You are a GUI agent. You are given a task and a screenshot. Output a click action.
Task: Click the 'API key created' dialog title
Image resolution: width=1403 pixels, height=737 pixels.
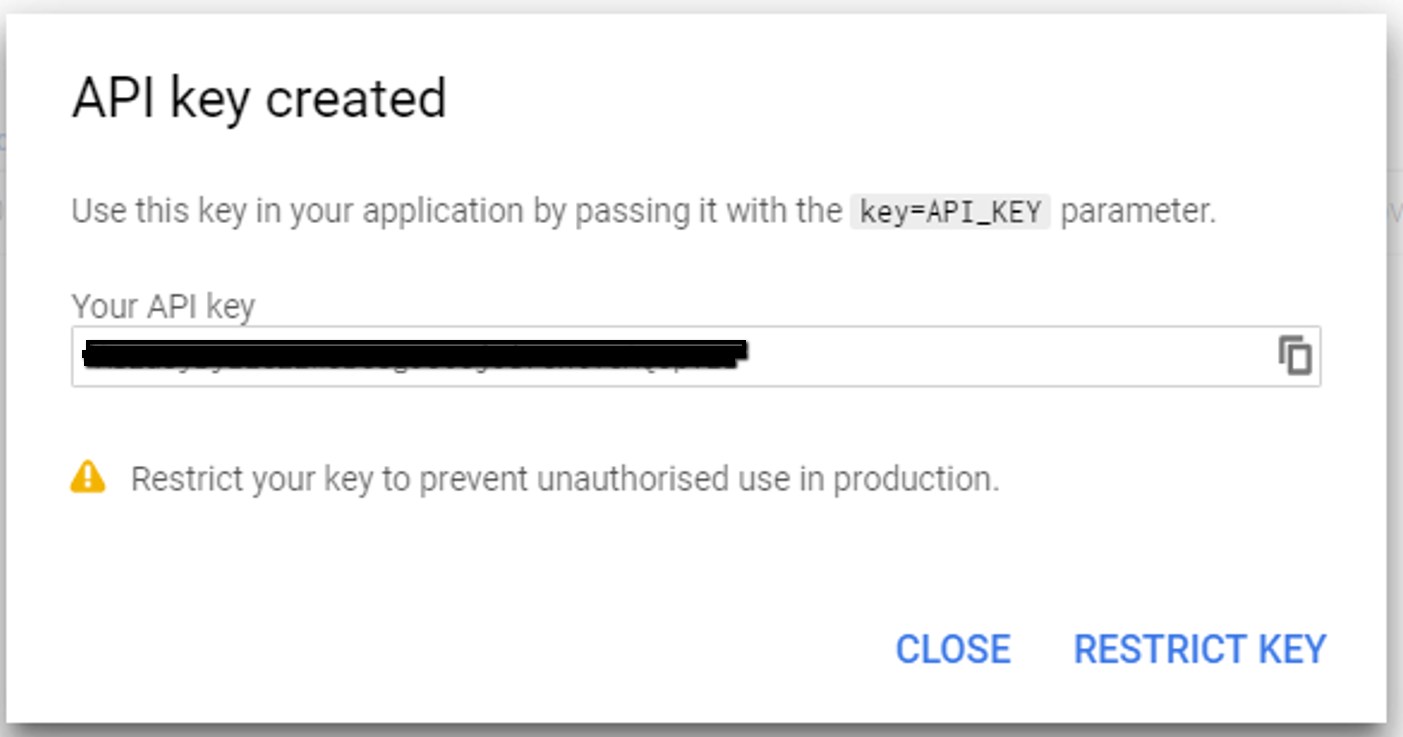[258, 96]
